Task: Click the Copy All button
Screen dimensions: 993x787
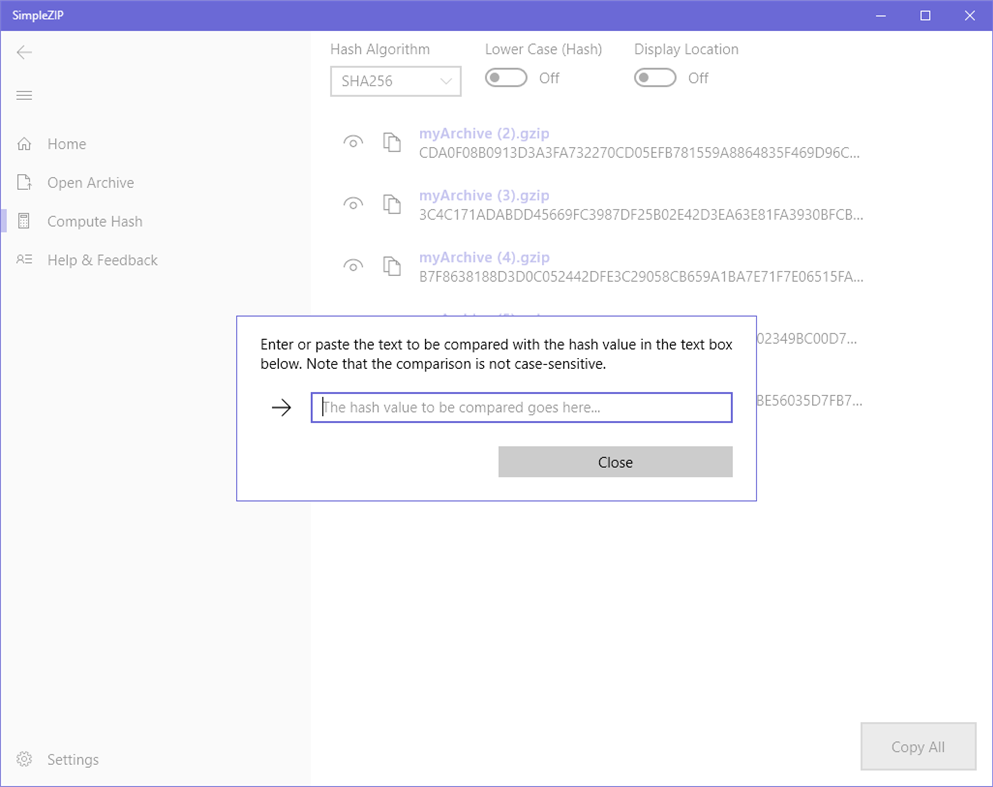Action: pos(917,746)
